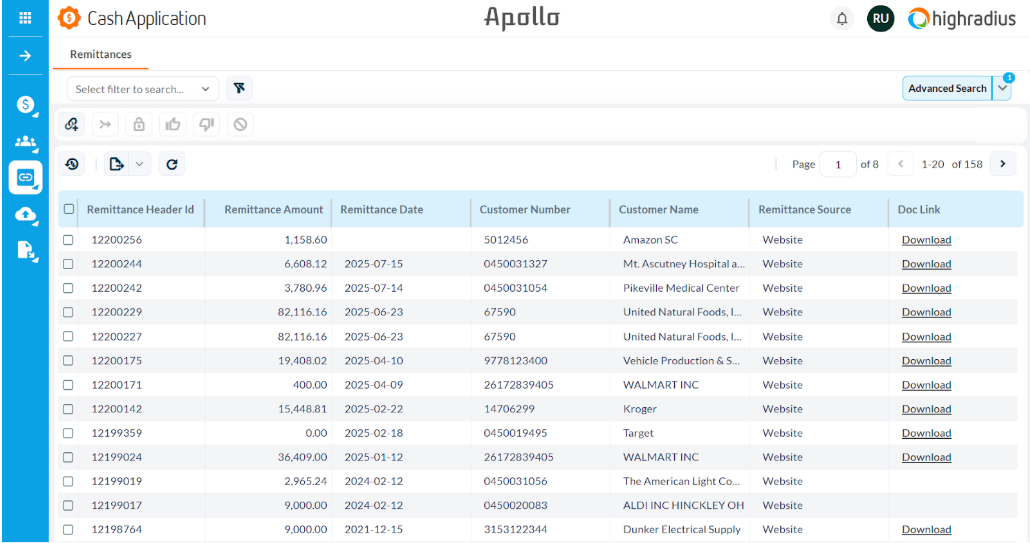Toggle the select-all header checkbox

[x=69, y=209]
